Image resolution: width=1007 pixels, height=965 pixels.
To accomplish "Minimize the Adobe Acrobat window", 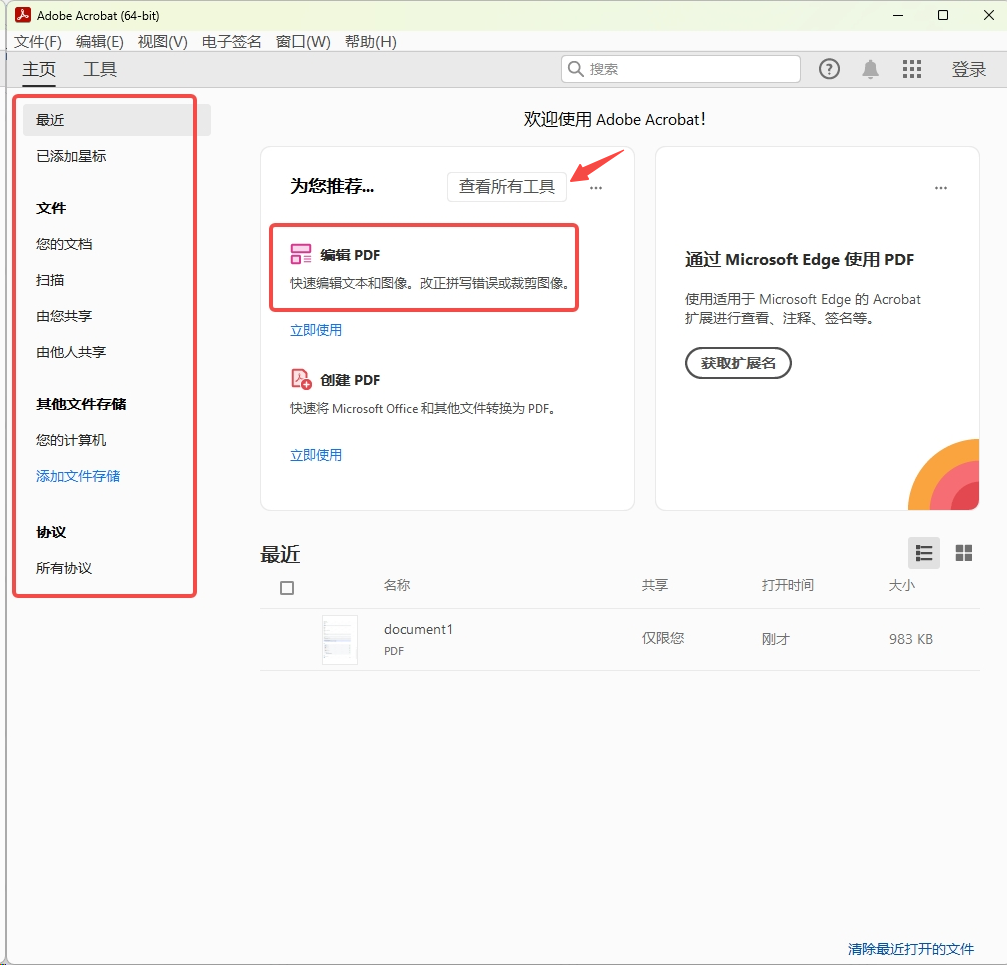I will point(898,15).
